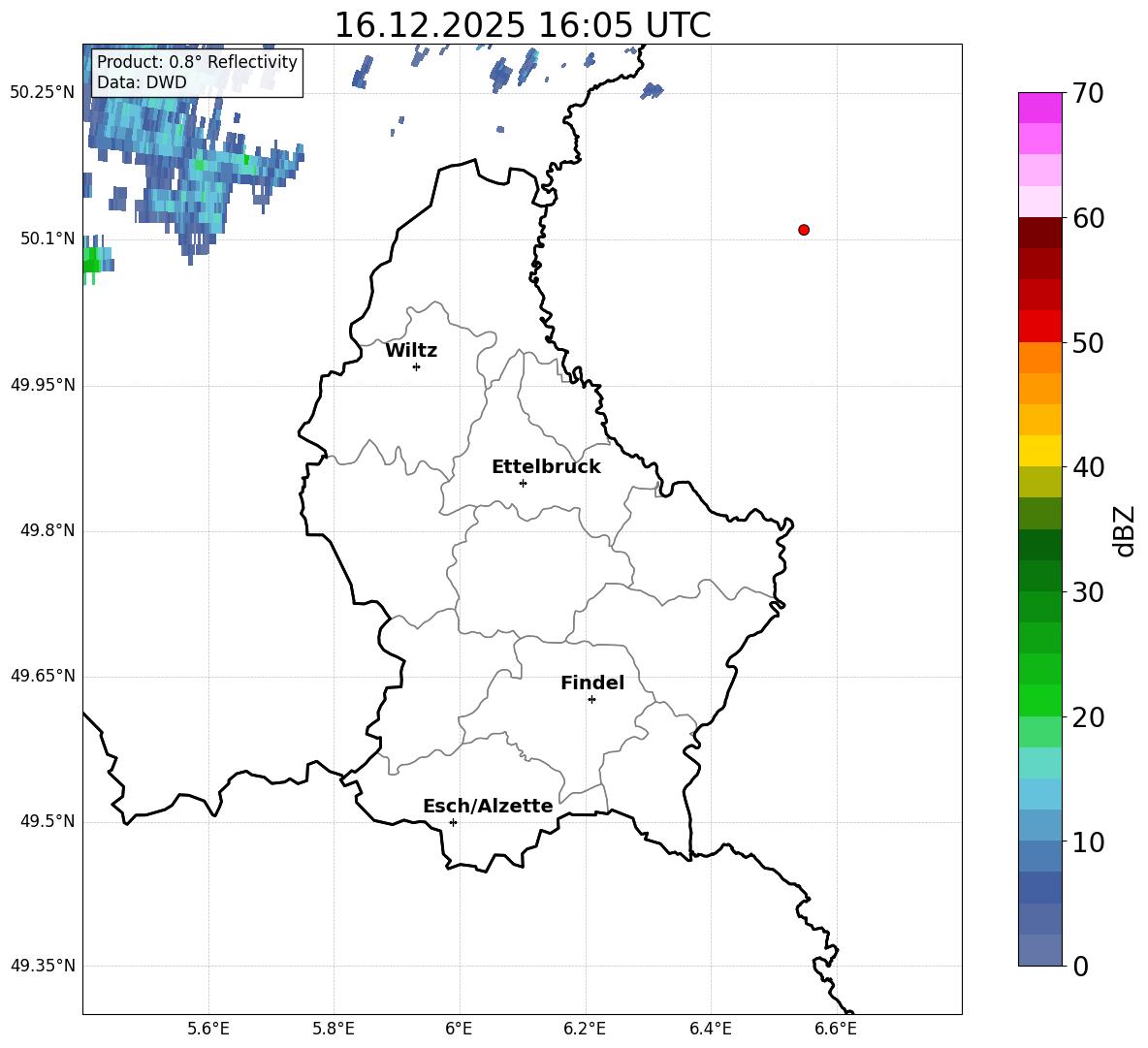
Task: Click the 0 tick label on colorbar
Action: click(x=1081, y=966)
